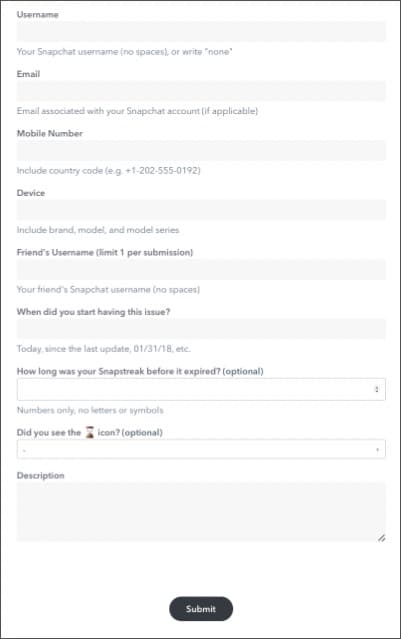The height and width of the screenshot is (639, 401).
Task: Open the hourglass icon answer dropdown
Action: tap(201, 449)
